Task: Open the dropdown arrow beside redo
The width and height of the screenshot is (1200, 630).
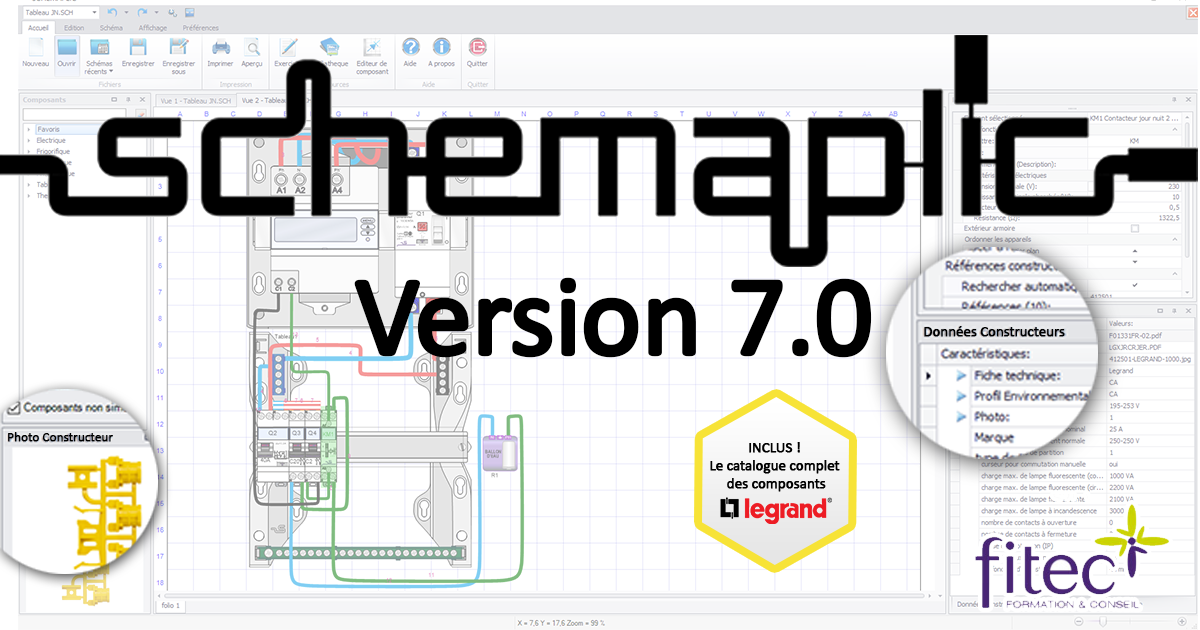Action: (154, 12)
